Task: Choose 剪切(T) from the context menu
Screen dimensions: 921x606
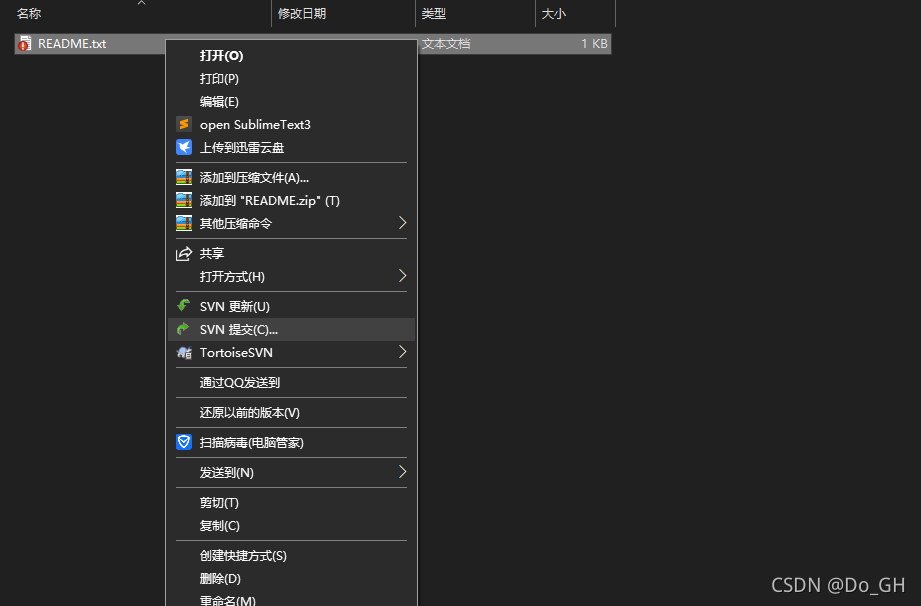Action: (x=291, y=502)
